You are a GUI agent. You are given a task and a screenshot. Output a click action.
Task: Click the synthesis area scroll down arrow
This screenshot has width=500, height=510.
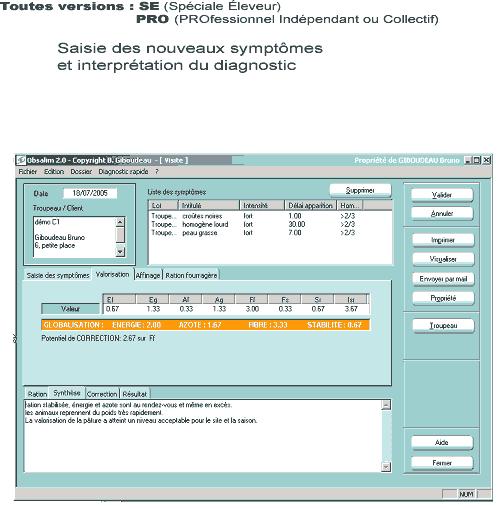coord(386,467)
